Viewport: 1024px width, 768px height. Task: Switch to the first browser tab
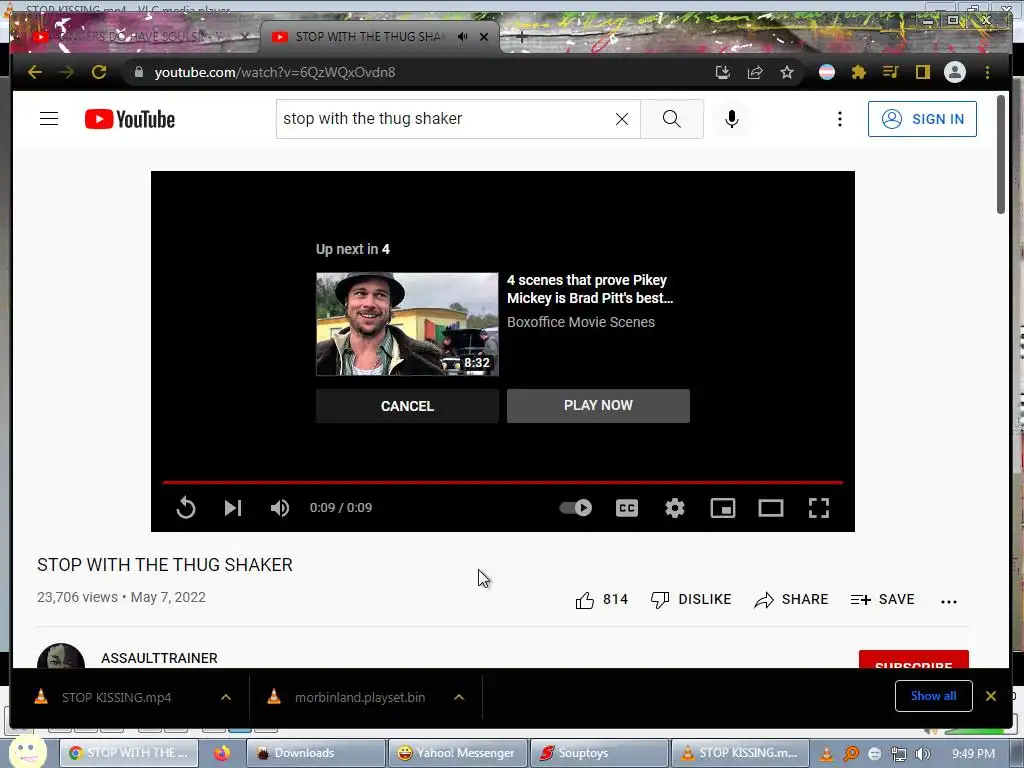point(135,37)
